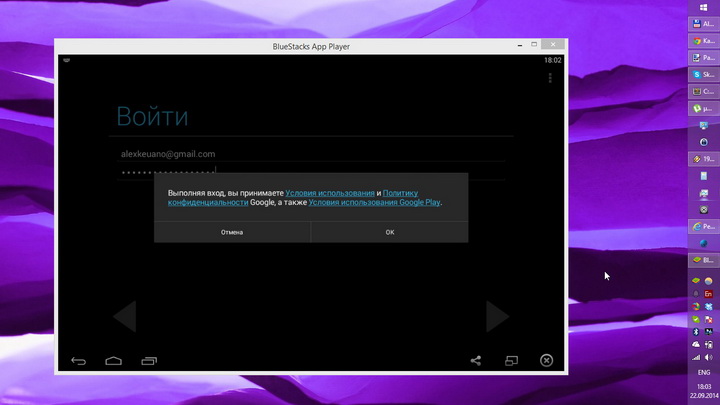Open the volume speaker tray icon
Image resolution: width=720 pixels, height=405 pixels.
709,357
